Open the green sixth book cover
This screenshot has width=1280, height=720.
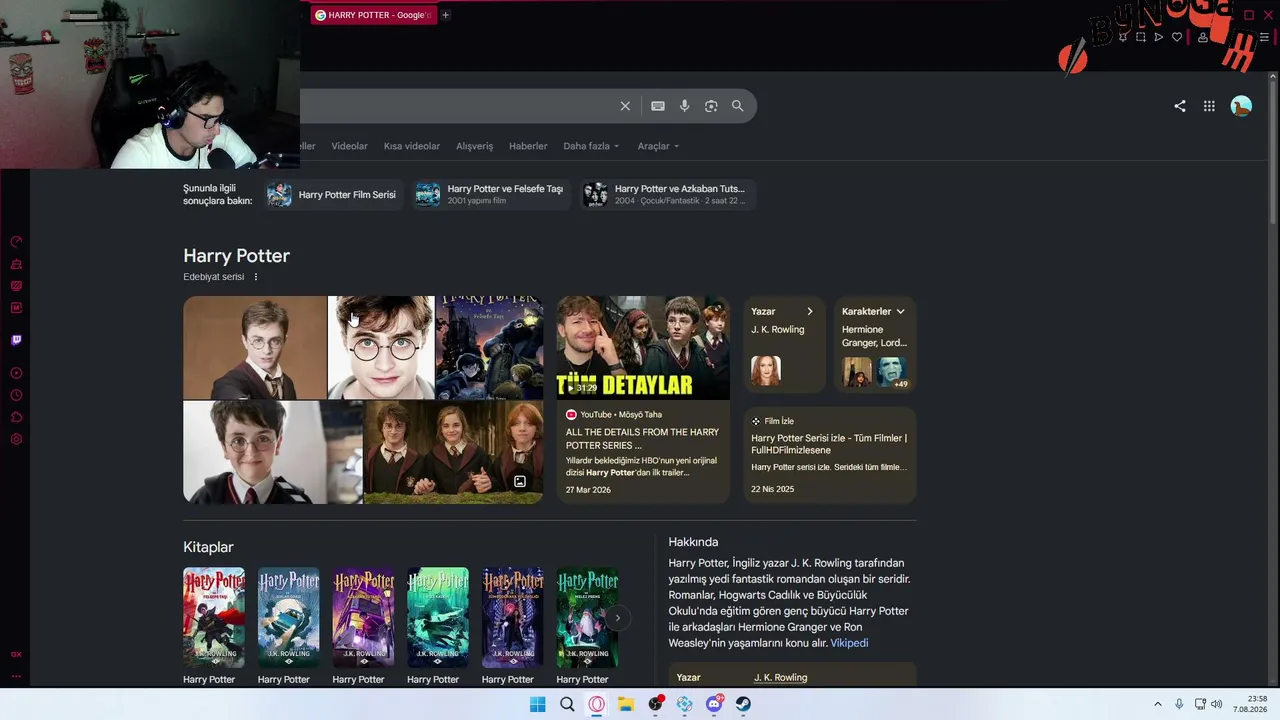(x=587, y=618)
